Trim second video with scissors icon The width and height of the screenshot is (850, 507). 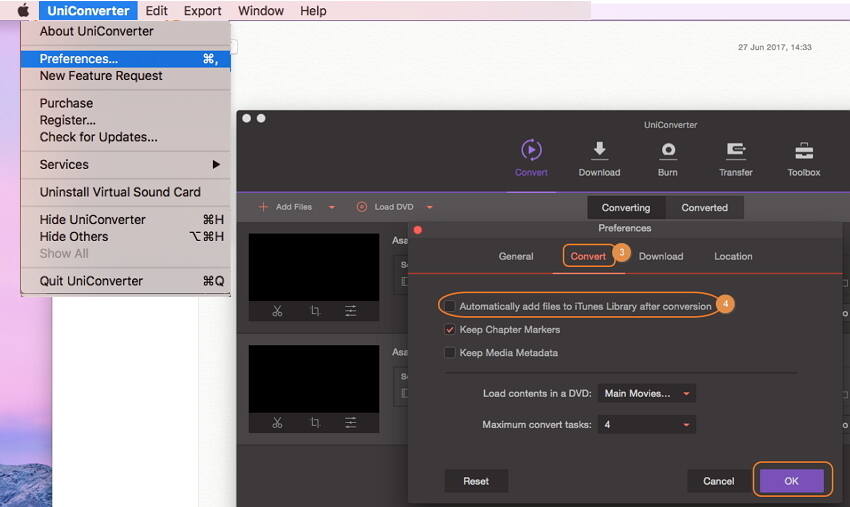coord(277,422)
